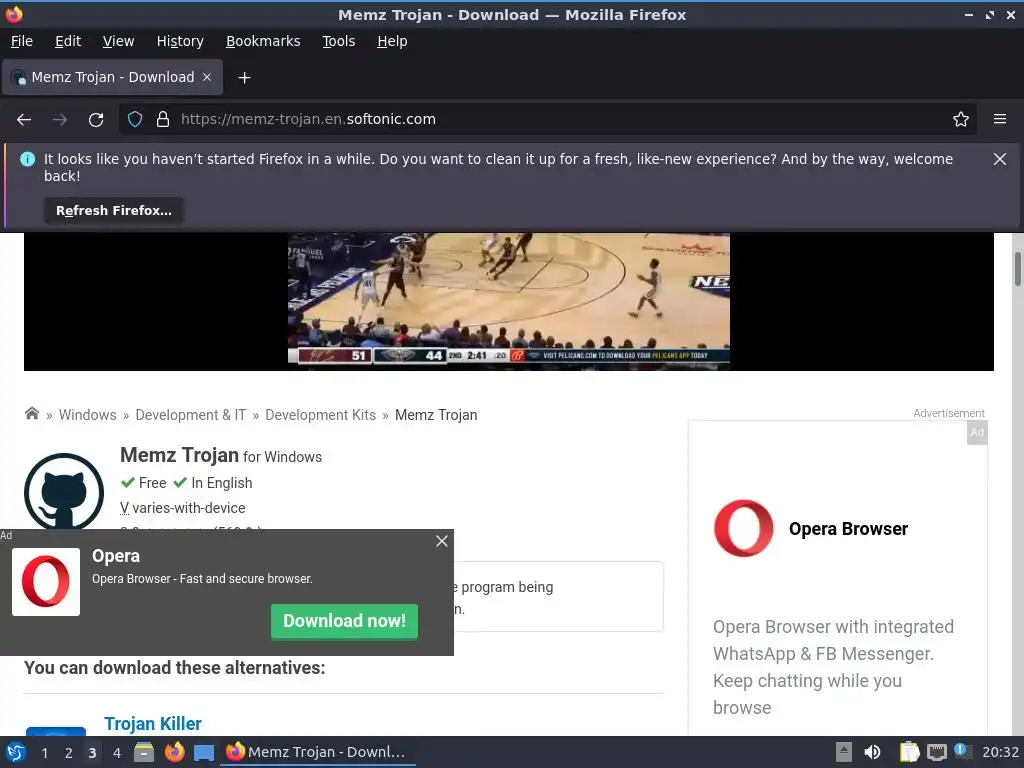Launch Firefox from taskbar quick launch
Viewport: 1024px width, 768px height.
[174, 752]
